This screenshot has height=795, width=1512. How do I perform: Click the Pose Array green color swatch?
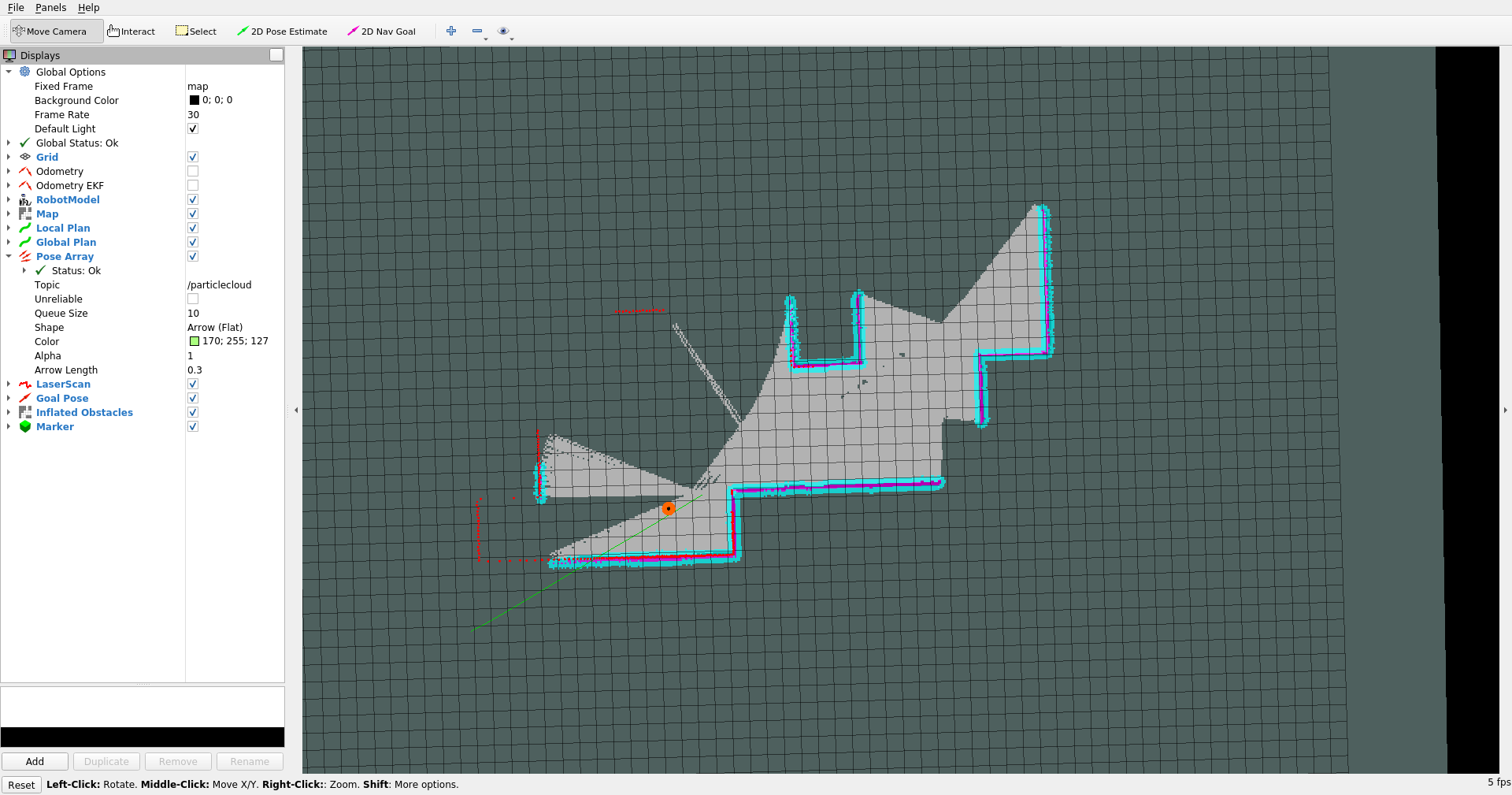click(195, 342)
